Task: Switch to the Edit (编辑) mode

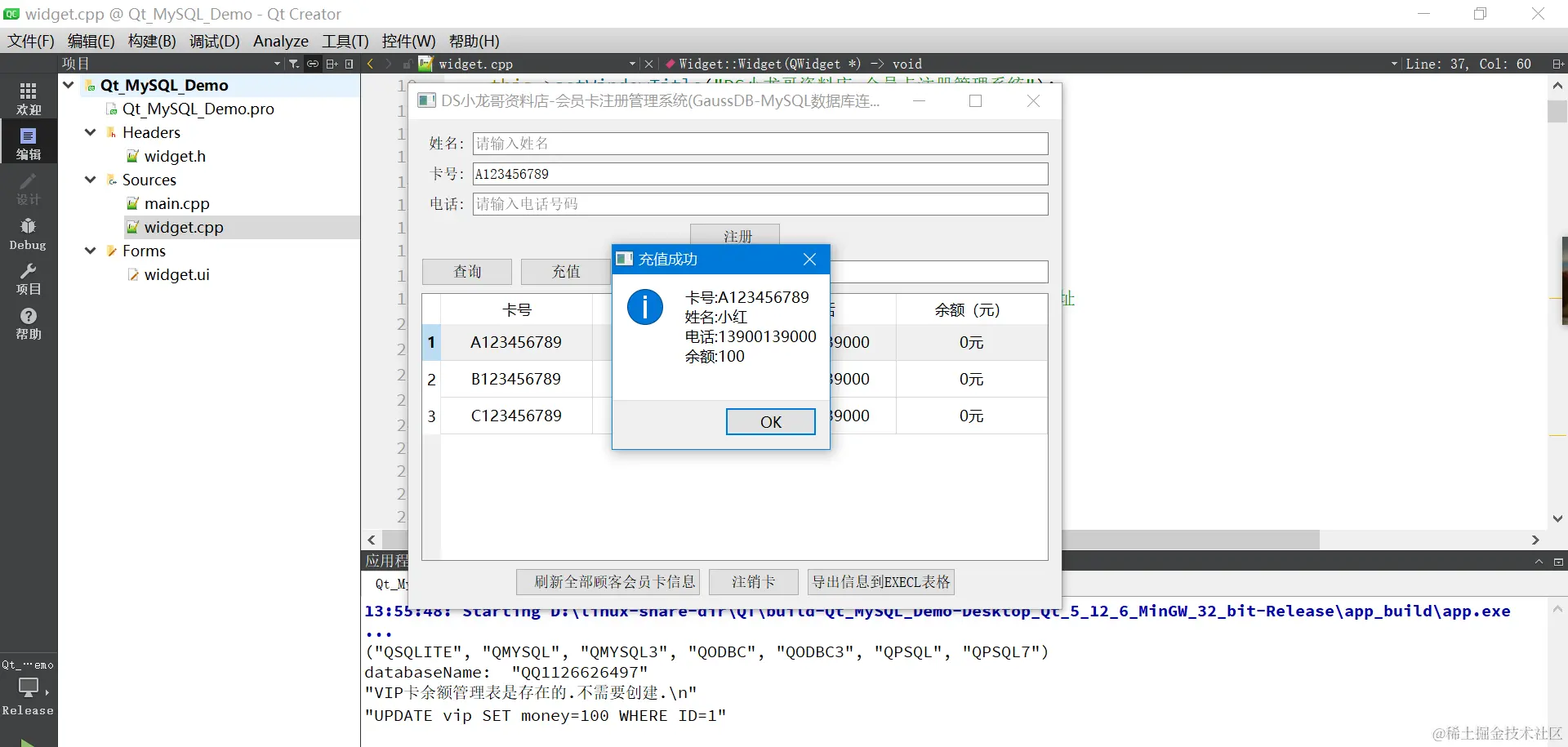Action: tap(29, 144)
